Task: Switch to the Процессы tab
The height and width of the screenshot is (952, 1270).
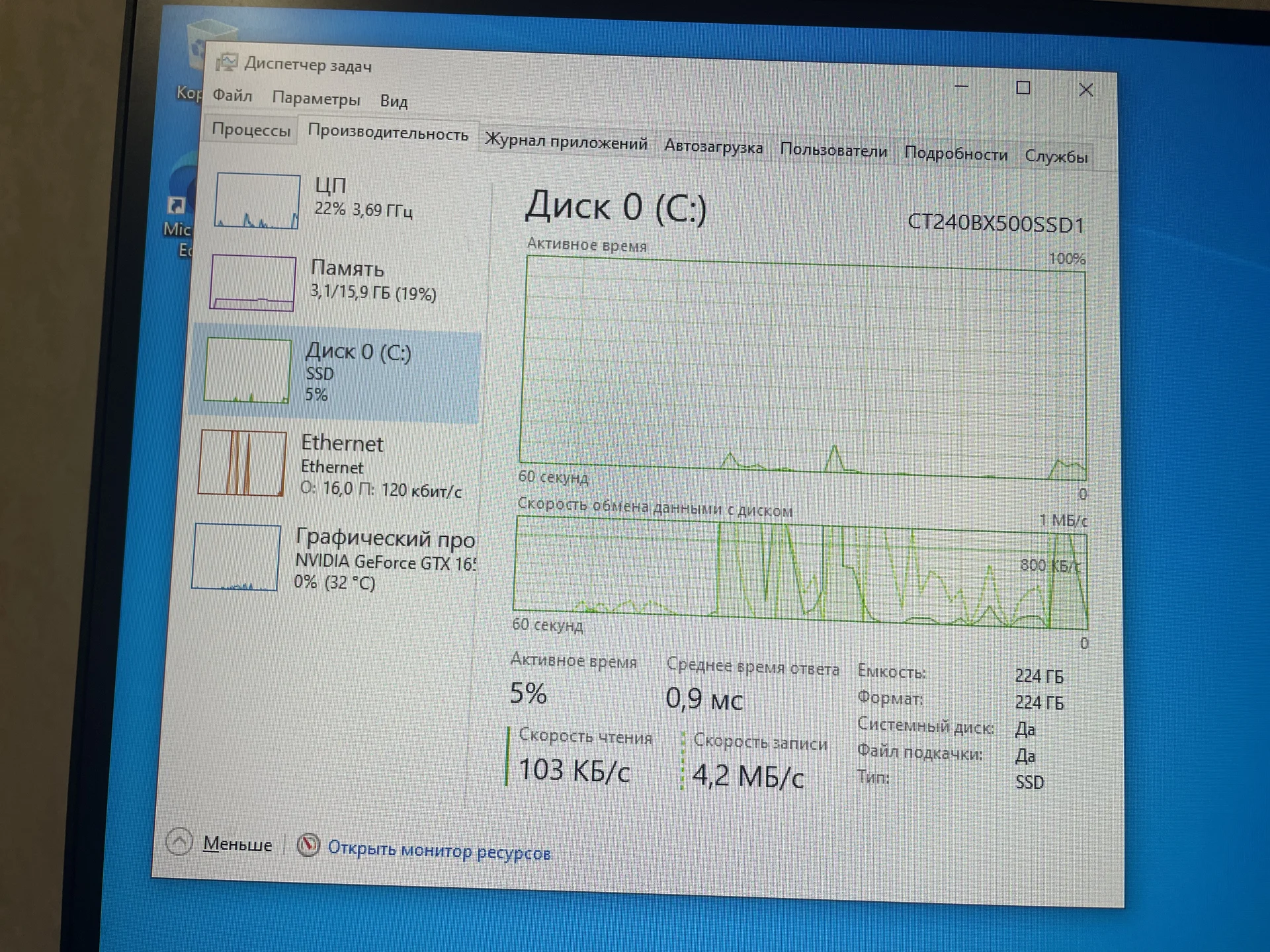Action: pos(251,130)
